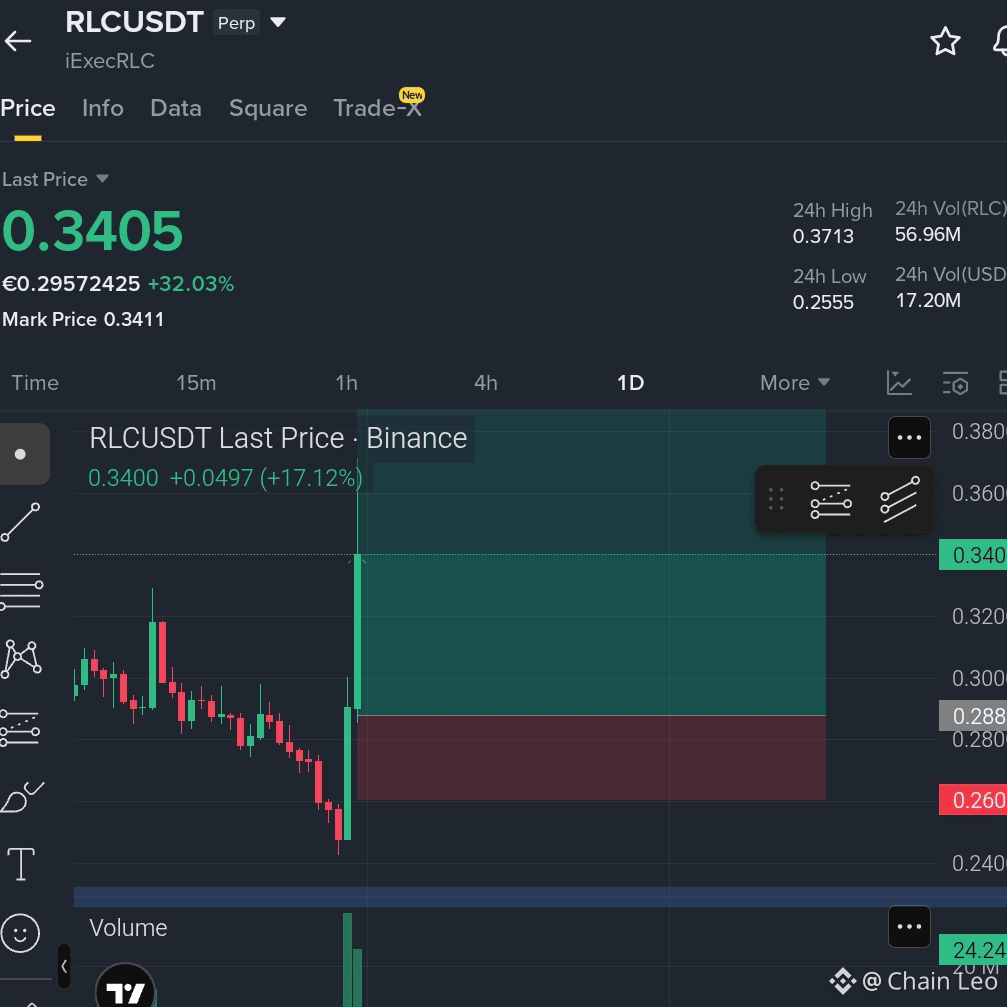Expand the RLCUSDT Perp pair selector
Image resolution: width=1007 pixels, height=1007 pixels.
(278, 22)
